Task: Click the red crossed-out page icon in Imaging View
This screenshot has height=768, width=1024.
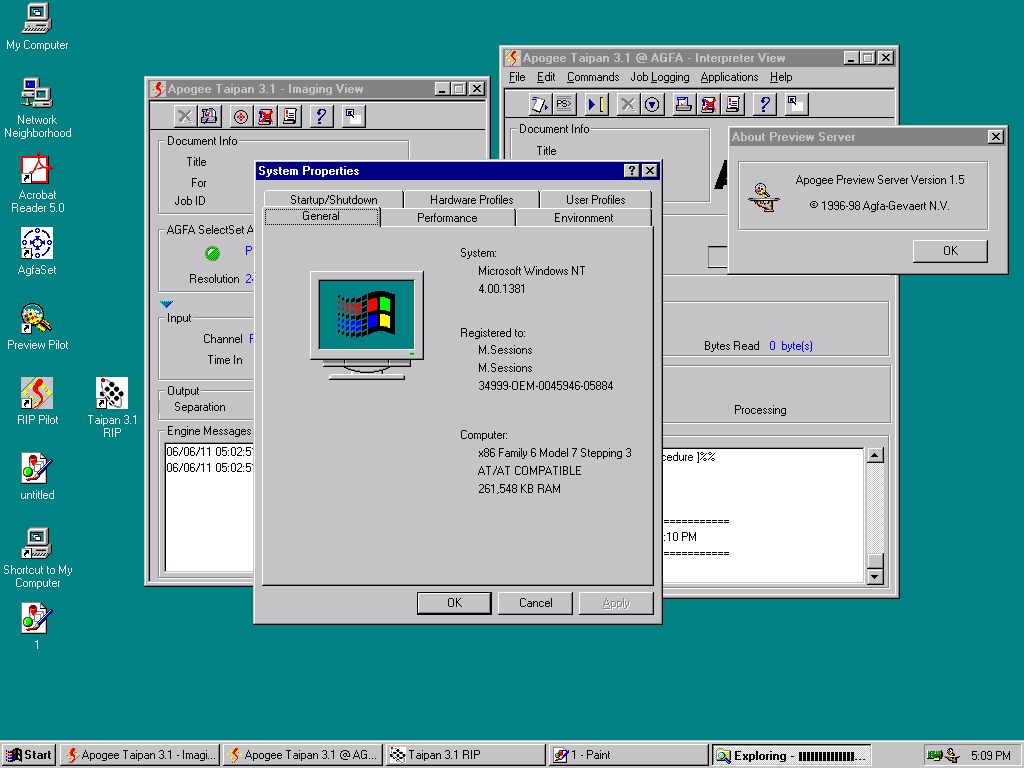Action: pyautogui.click(x=265, y=116)
